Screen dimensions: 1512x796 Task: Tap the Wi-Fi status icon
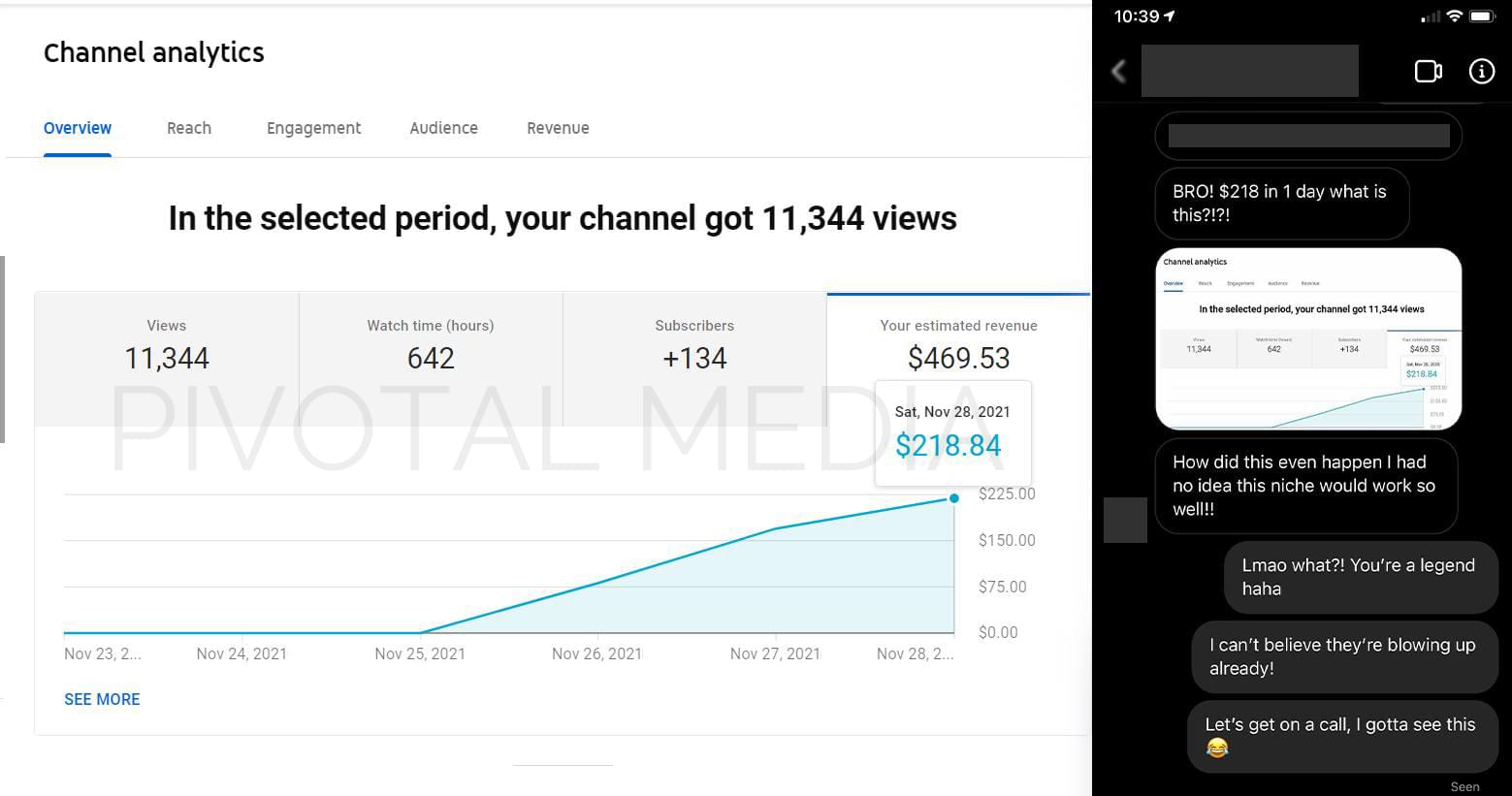[x=1454, y=16]
